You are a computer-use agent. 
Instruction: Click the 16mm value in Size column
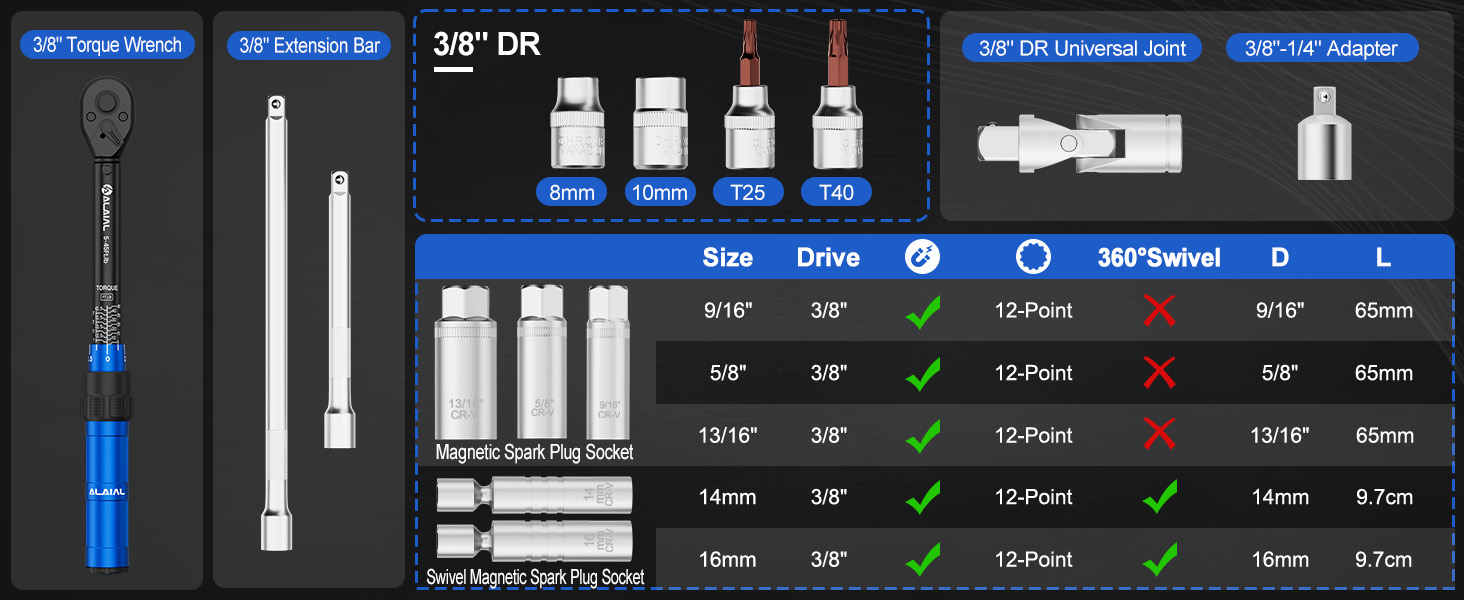point(728,559)
